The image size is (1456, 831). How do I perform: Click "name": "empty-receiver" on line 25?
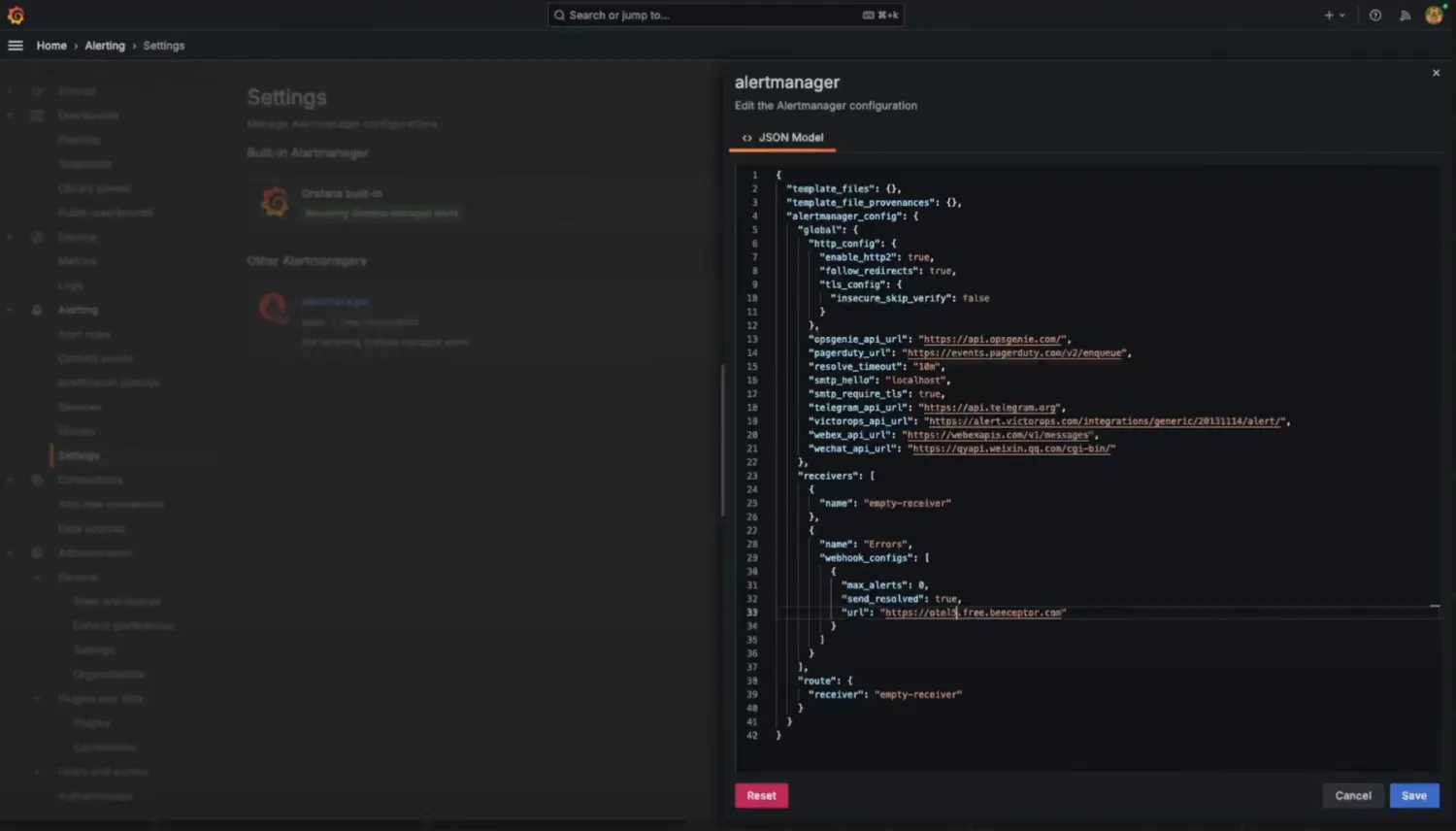(x=885, y=503)
